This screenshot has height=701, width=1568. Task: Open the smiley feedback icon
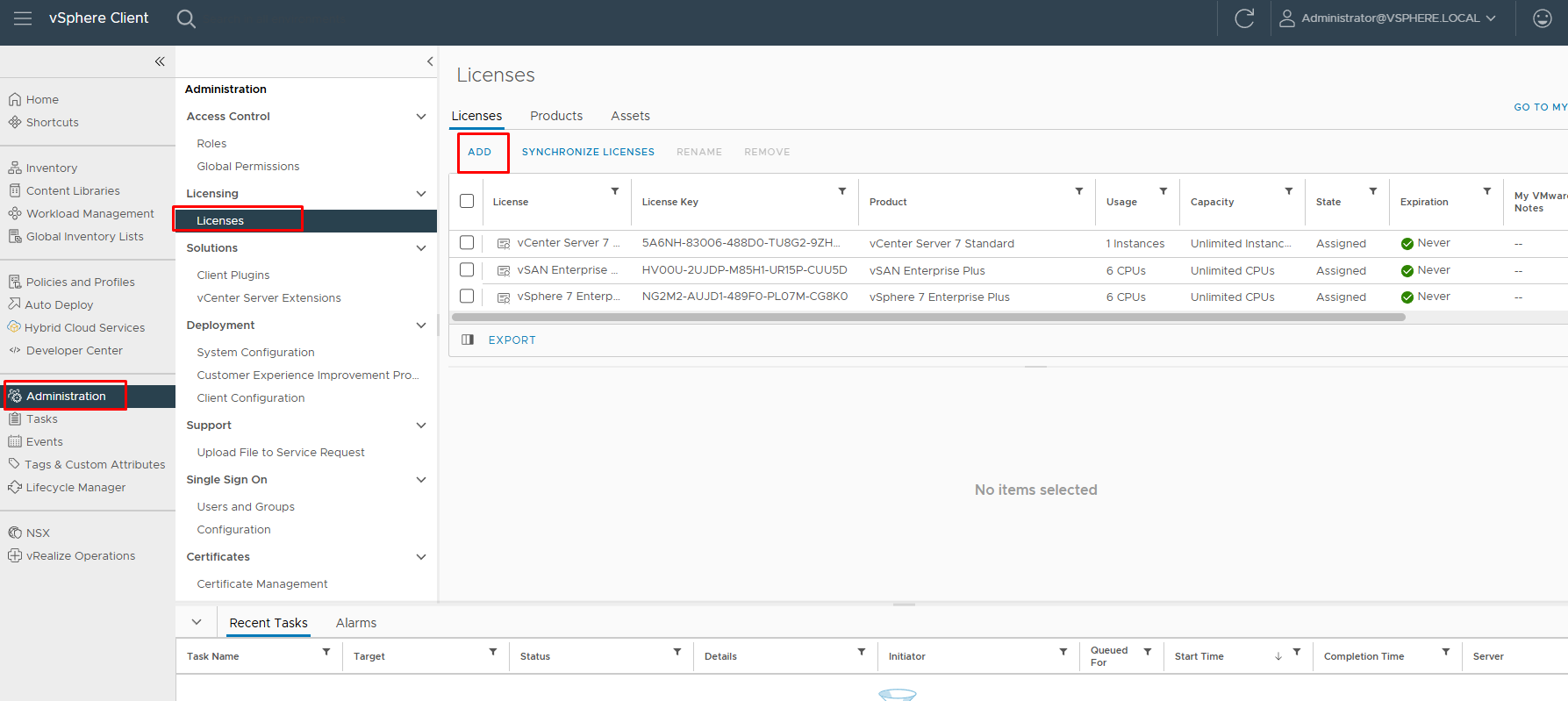[1542, 18]
